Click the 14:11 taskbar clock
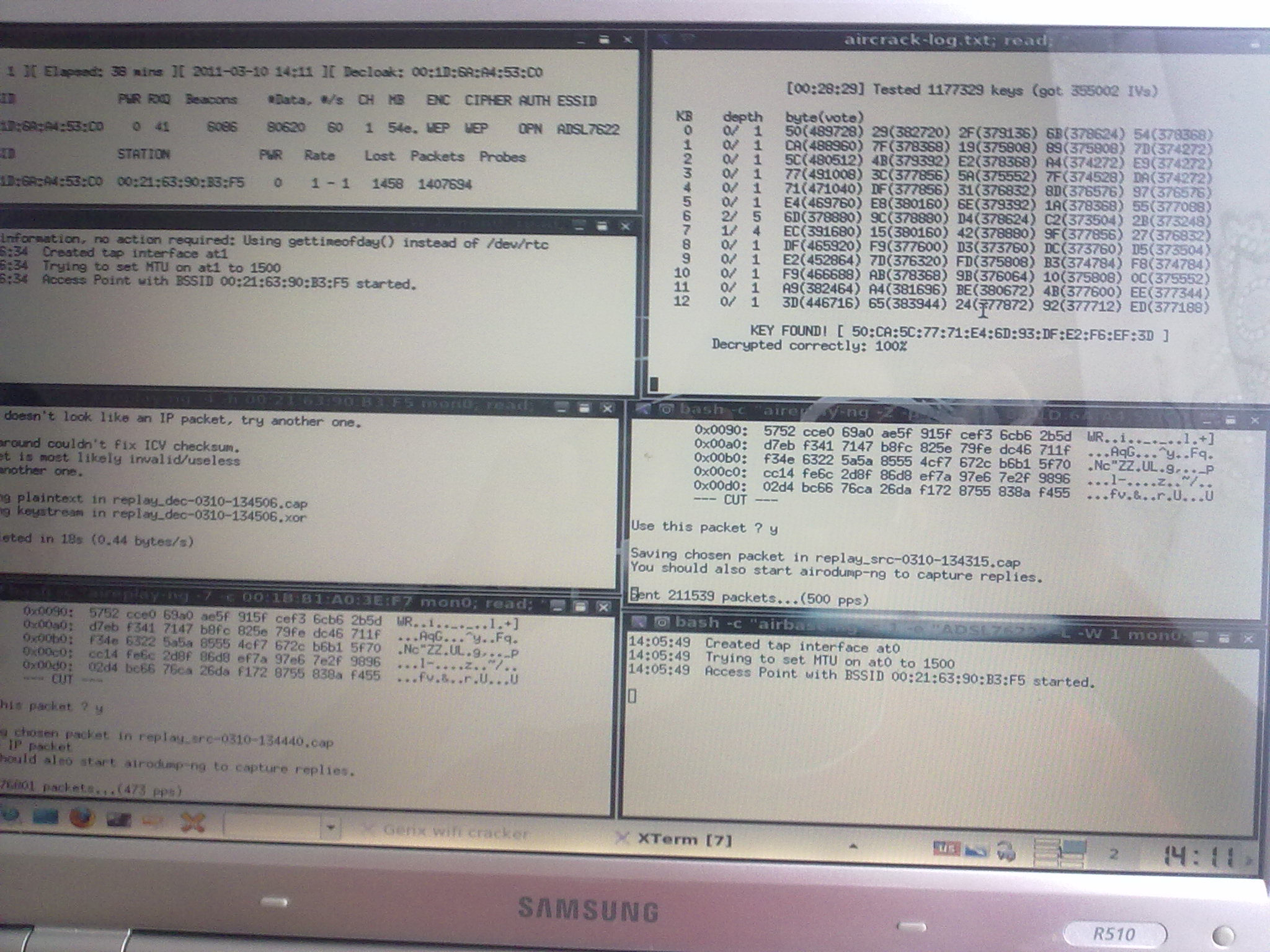This screenshot has height=952, width=1270. coord(1198,857)
